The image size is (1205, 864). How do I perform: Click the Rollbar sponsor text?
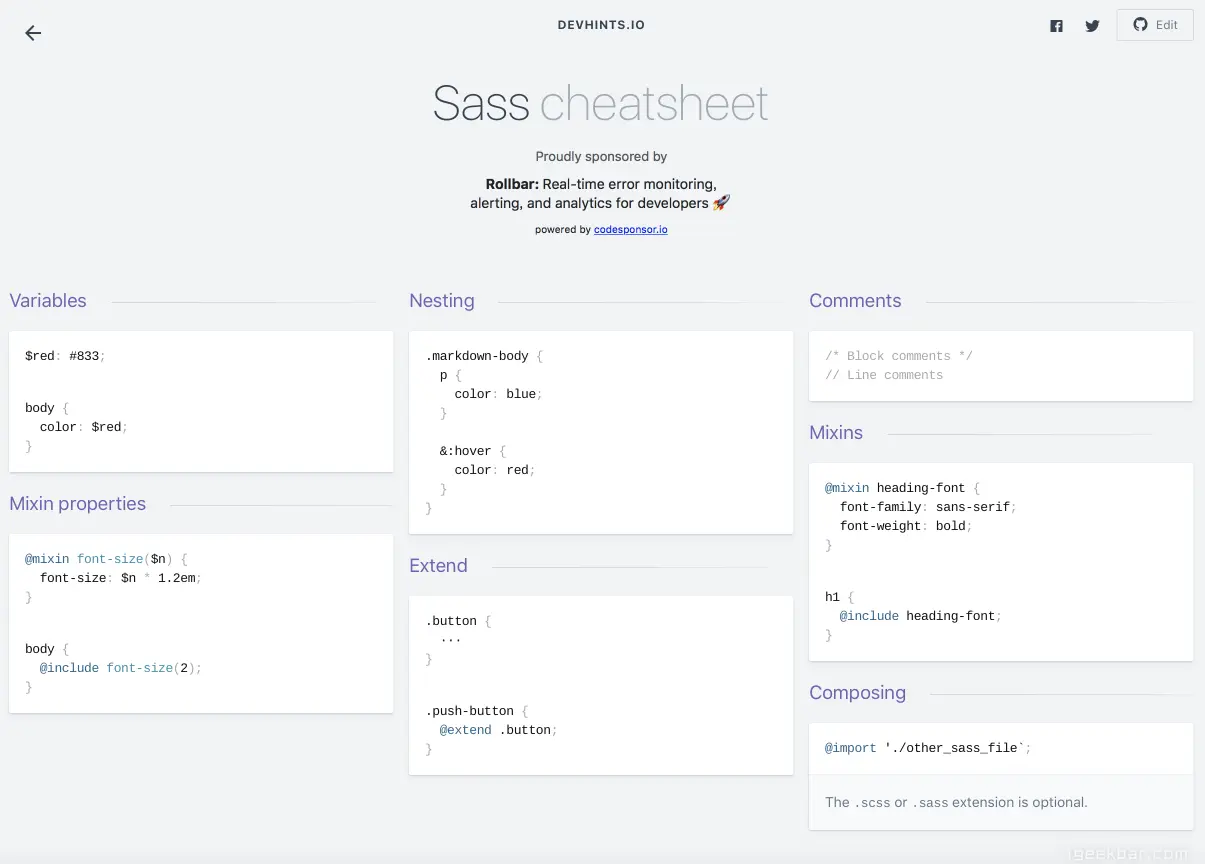pyautogui.click(x=600, y=194)
